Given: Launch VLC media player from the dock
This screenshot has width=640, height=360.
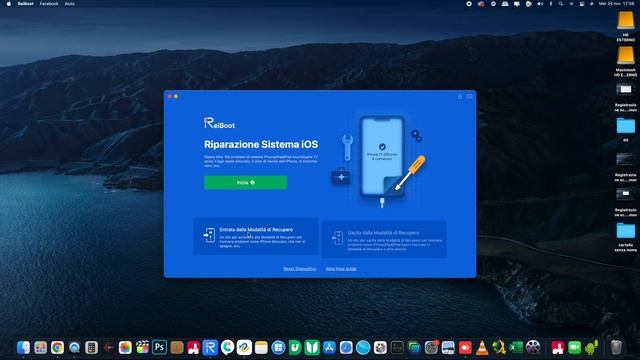Looking at the screenshot, I should (x=482, y=347).
